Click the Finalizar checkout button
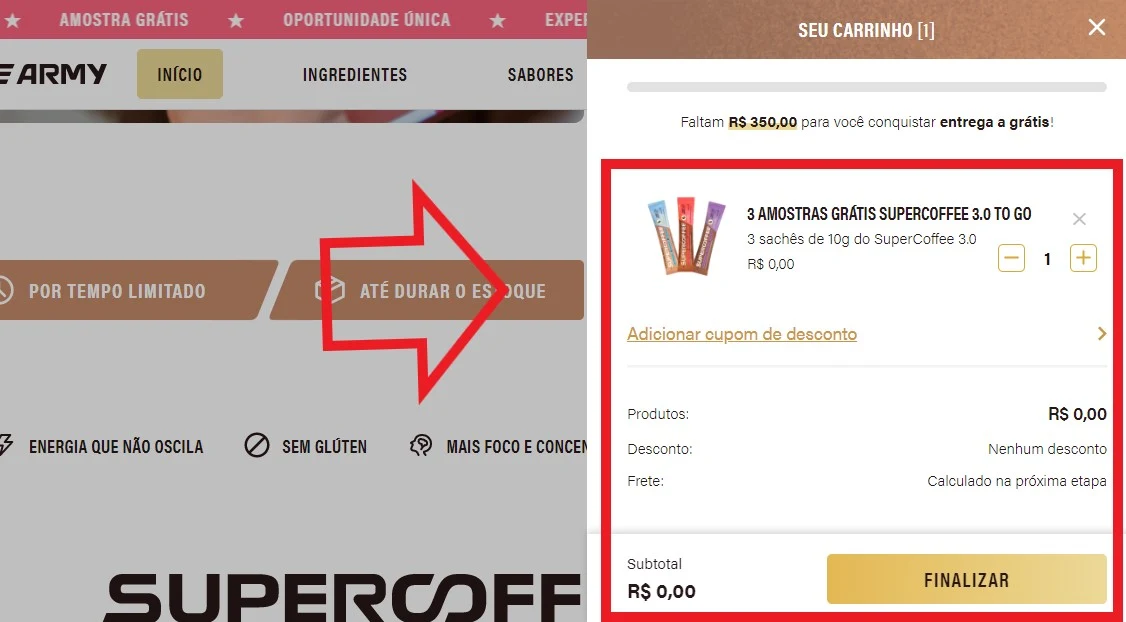This screenshot has height=622, width=1126. point(966,579)
